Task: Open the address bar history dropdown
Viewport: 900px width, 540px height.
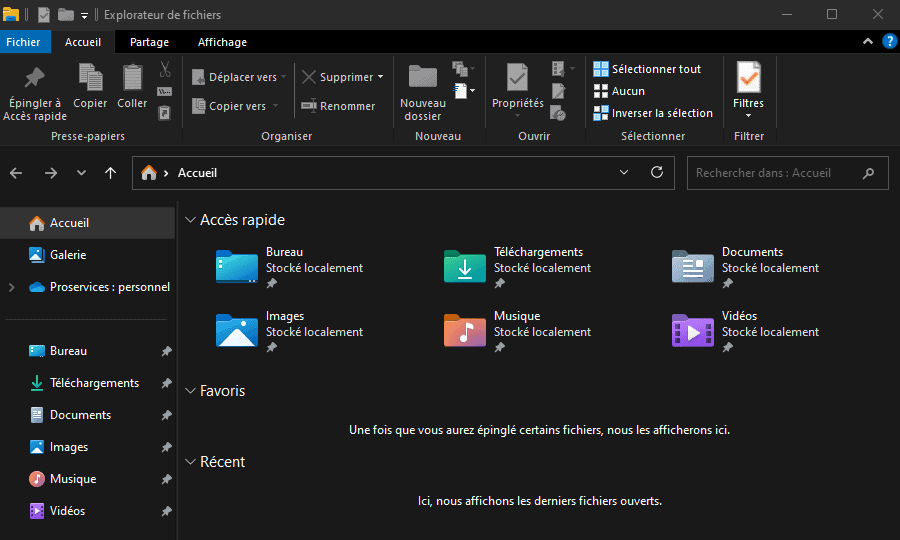Action: 624,172
